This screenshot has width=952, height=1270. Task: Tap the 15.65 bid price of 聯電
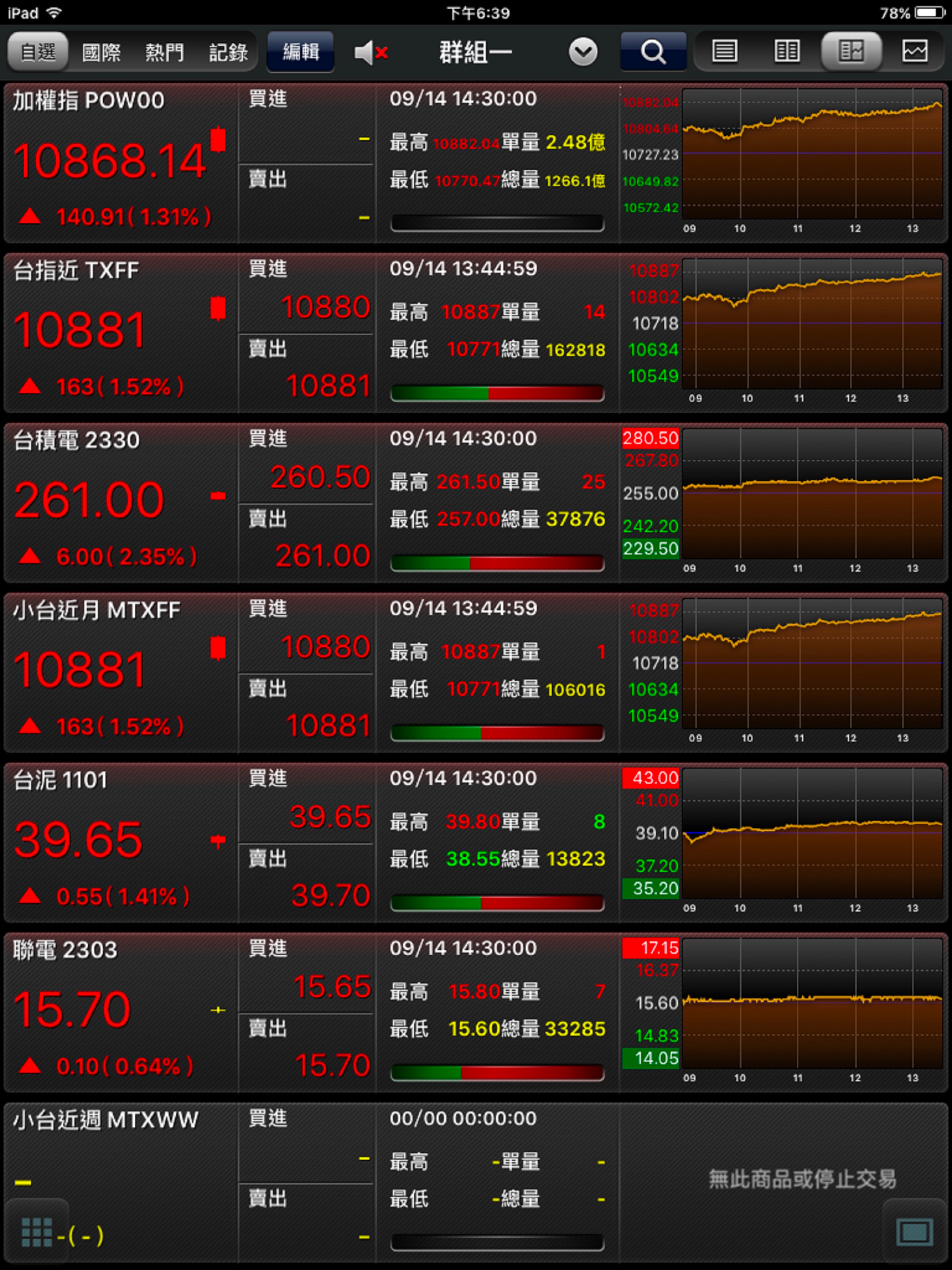tap(332, 987)
